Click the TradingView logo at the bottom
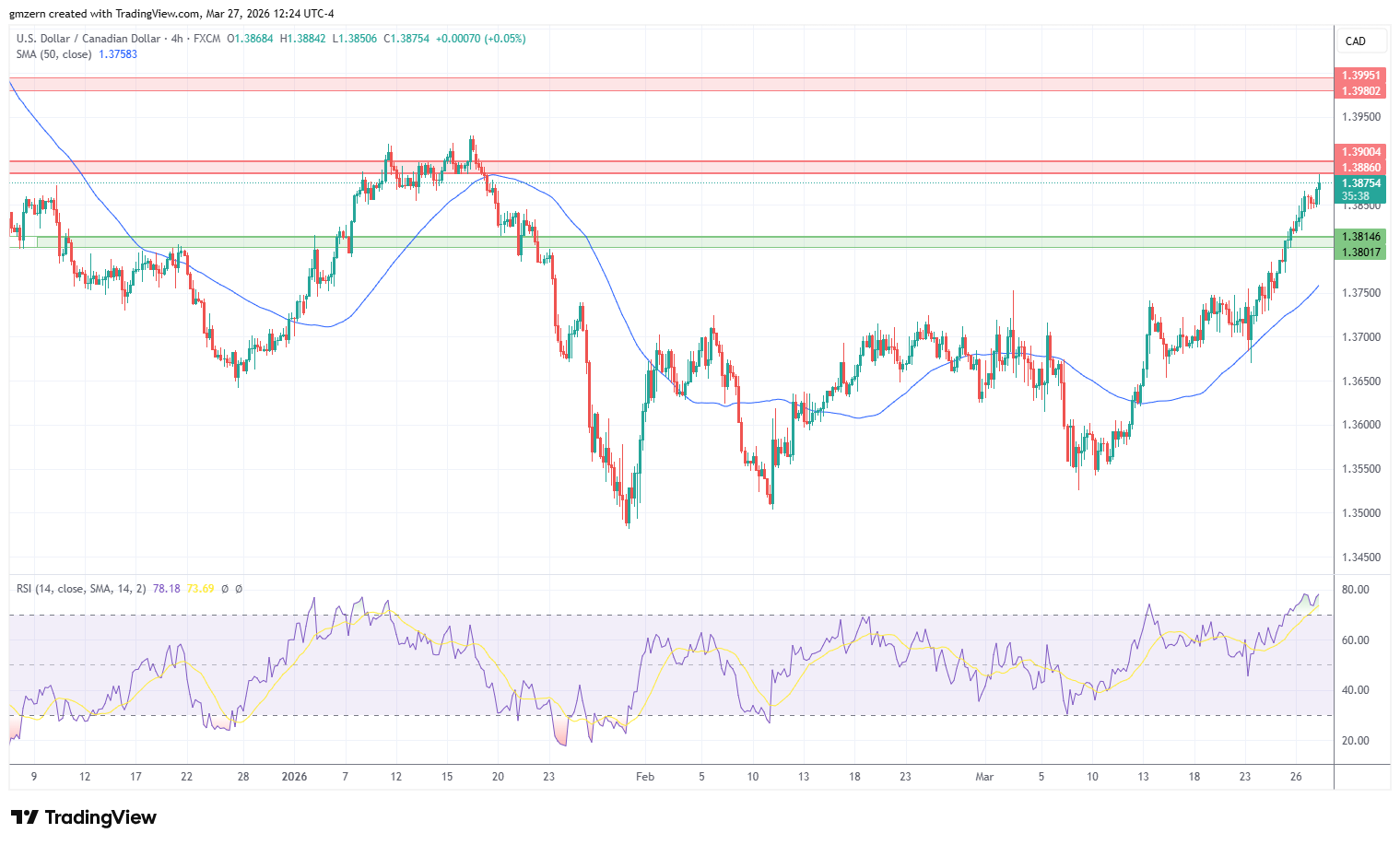The image size is (1400, 845). tap(84, 817)
